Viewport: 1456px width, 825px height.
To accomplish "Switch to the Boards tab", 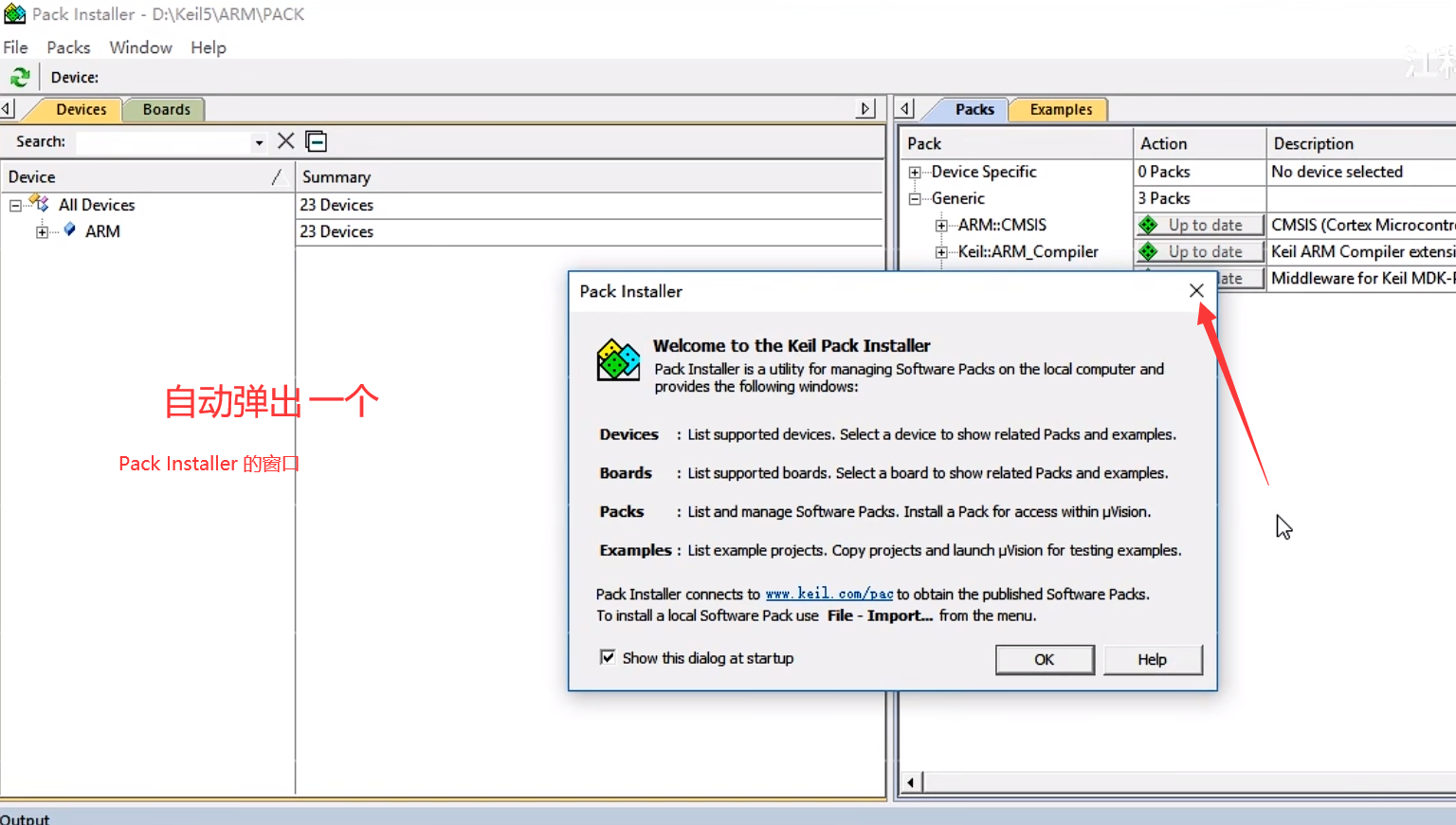I will coord(166,109).
